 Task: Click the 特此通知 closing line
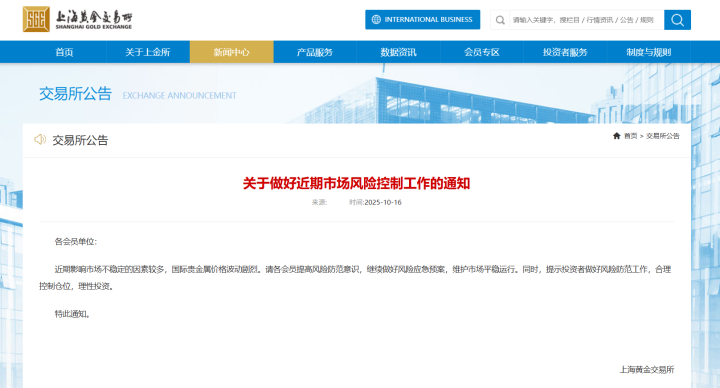coord(72,314)
